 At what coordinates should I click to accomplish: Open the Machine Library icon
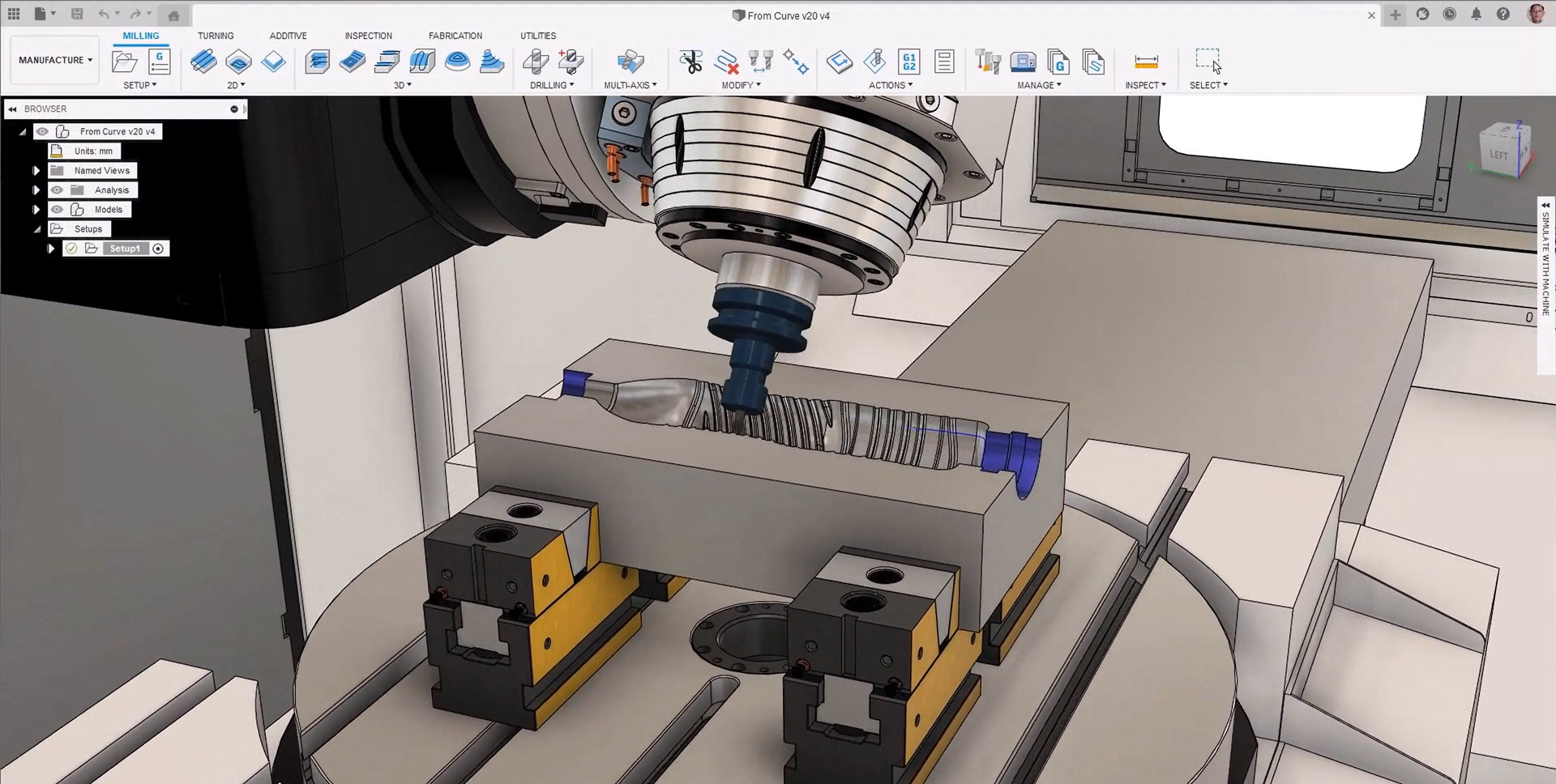[1024, 62]
